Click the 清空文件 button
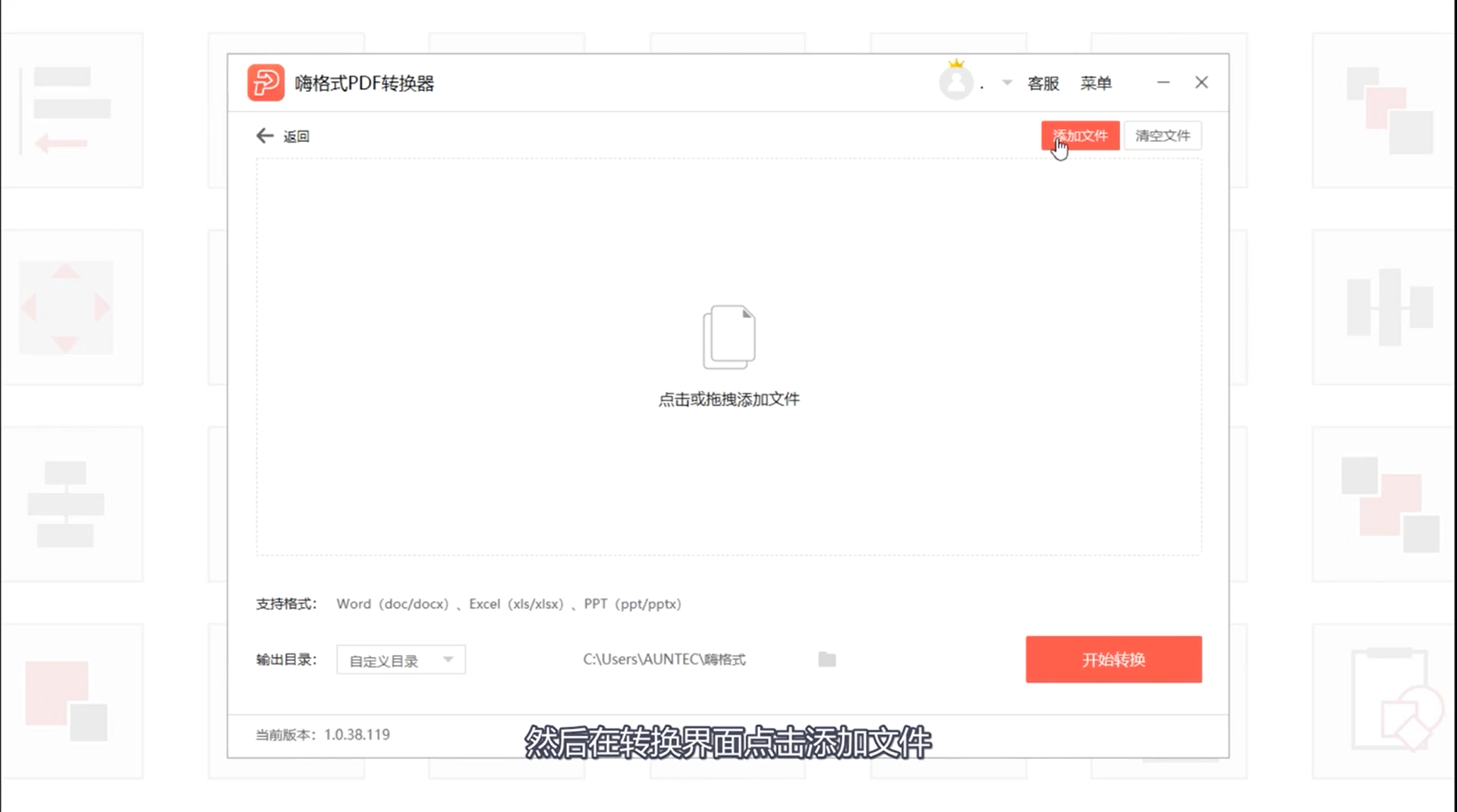Image resolution: width=1457 pixels, height=812 pixels. click(1163, 136)
